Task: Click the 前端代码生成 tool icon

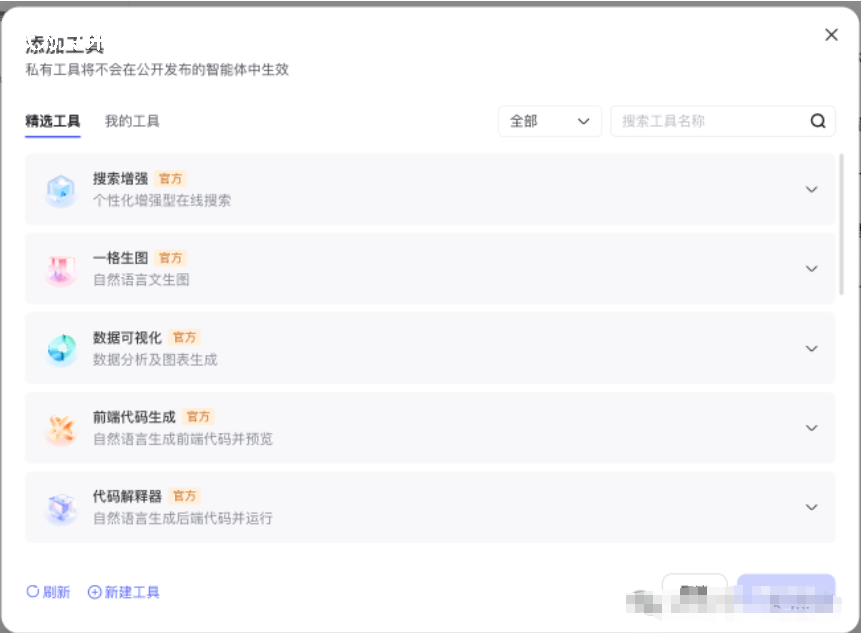Action: [61, 429]
